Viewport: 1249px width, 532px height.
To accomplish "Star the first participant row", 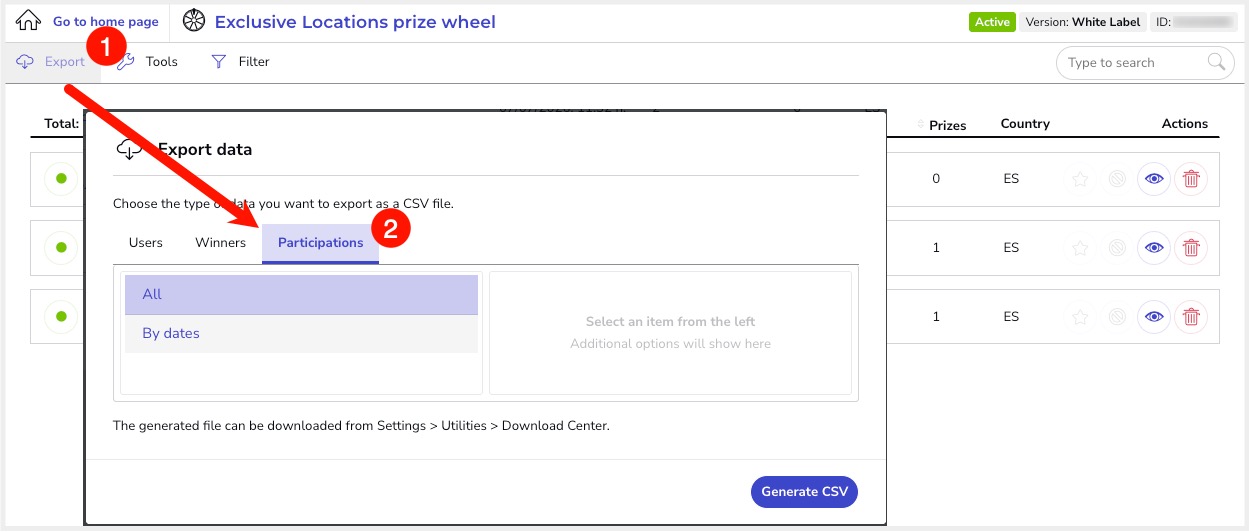I will point(1080,179).
